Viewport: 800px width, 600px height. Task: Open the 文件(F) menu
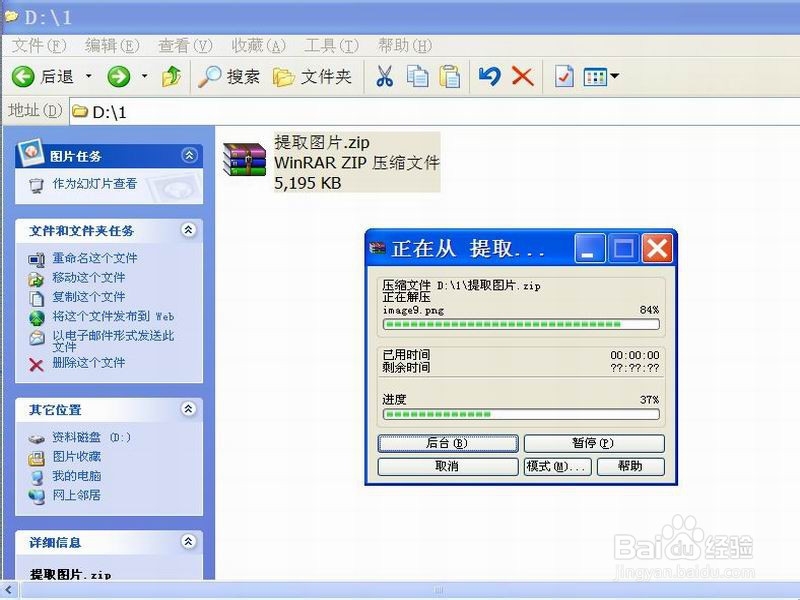tap(35, 45)
